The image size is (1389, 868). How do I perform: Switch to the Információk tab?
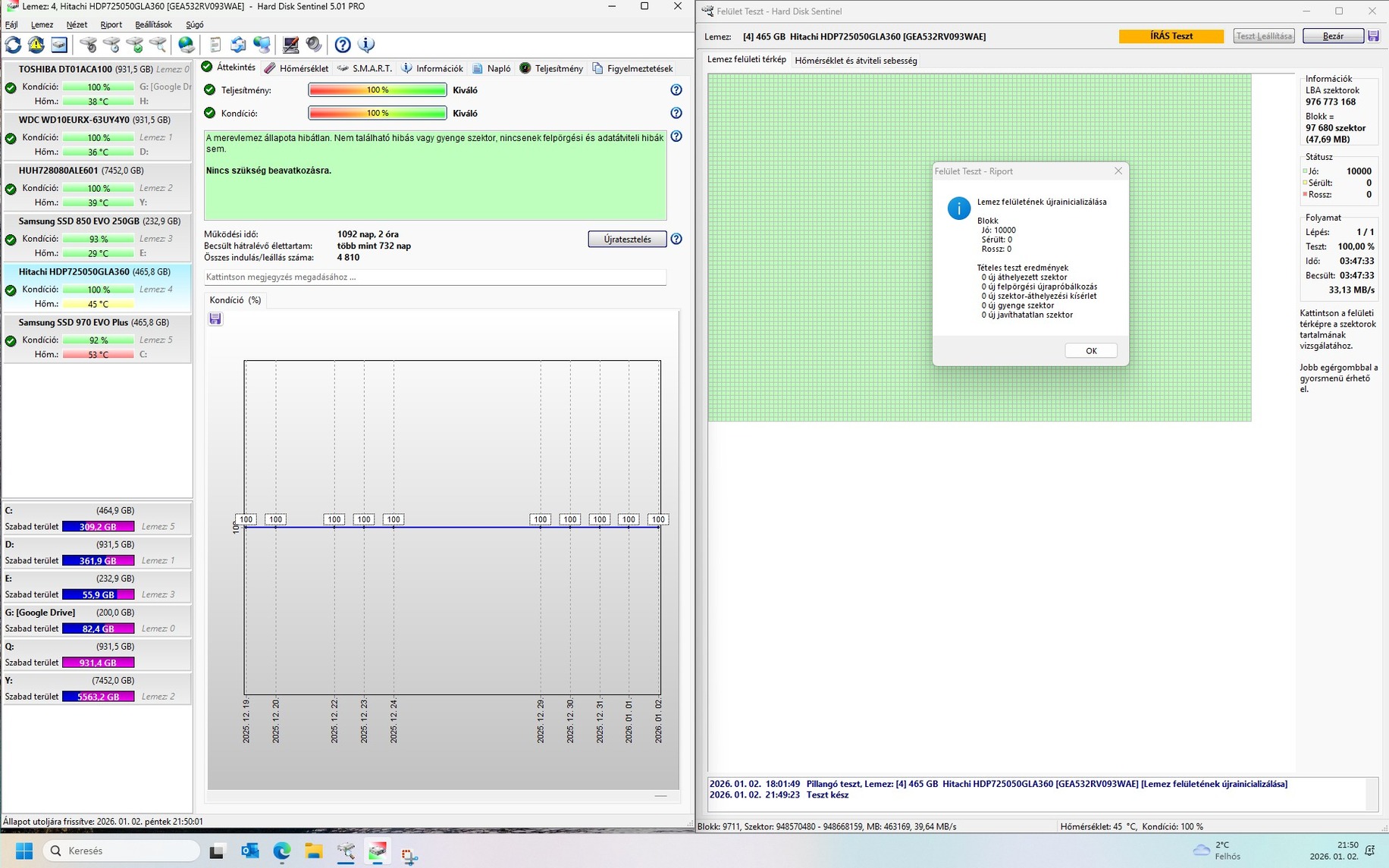tap(431, 68)
